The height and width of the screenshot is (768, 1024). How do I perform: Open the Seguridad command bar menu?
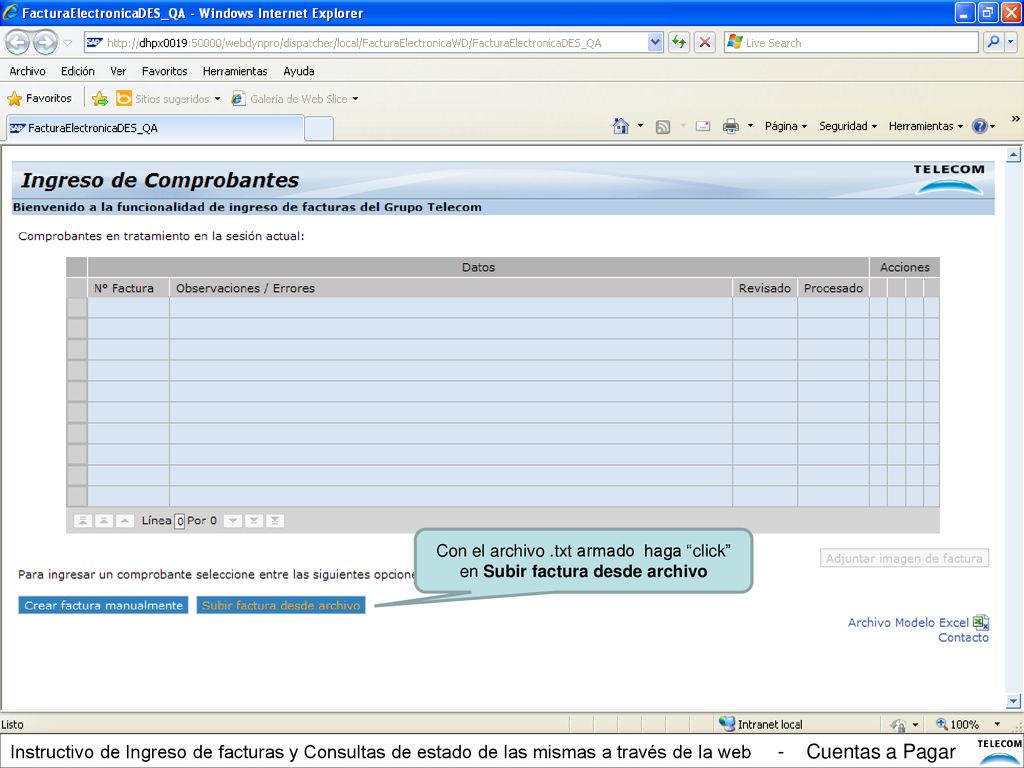pos(848,126)
